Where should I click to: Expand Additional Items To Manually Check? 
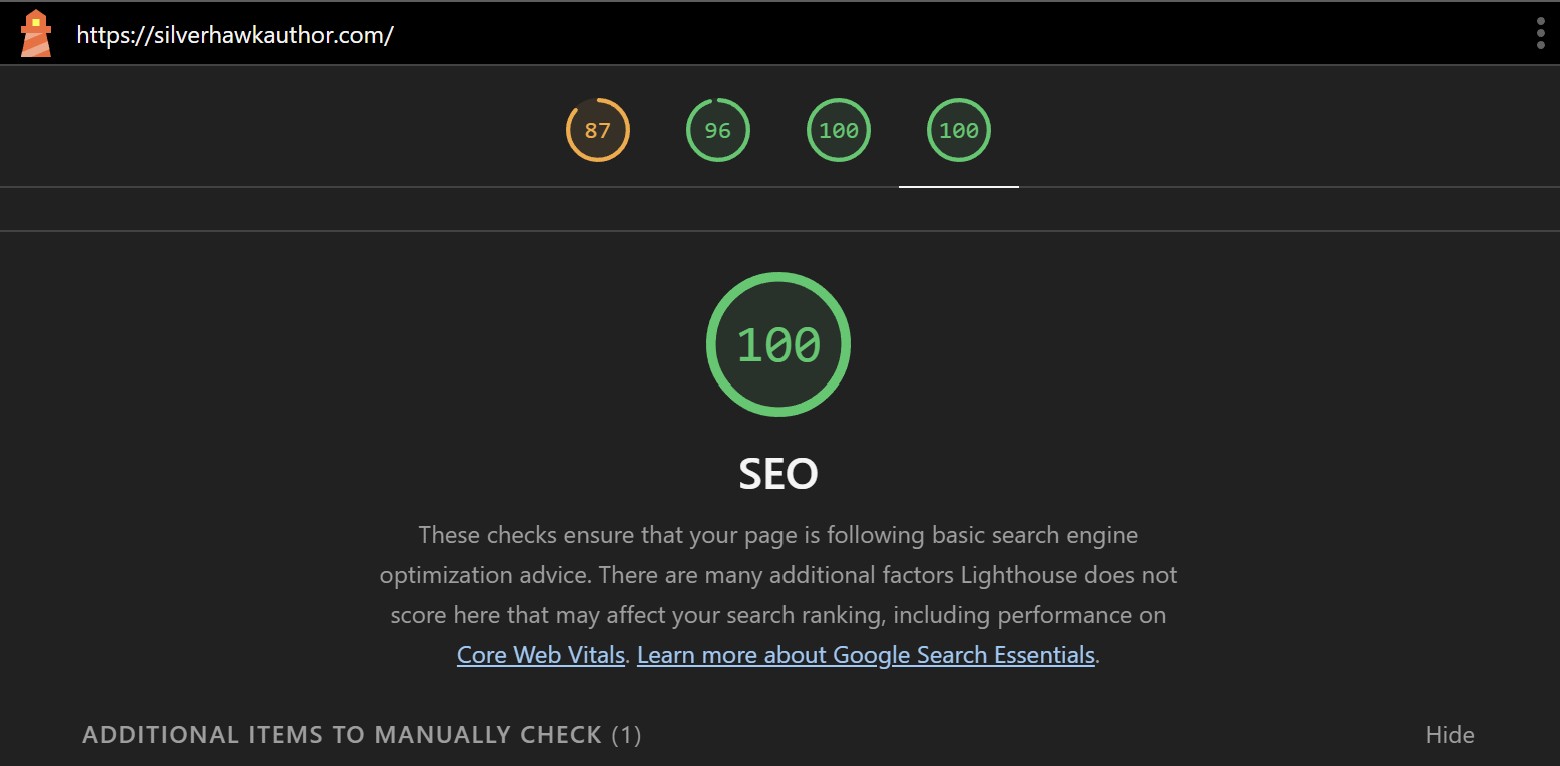click(360, 734)
